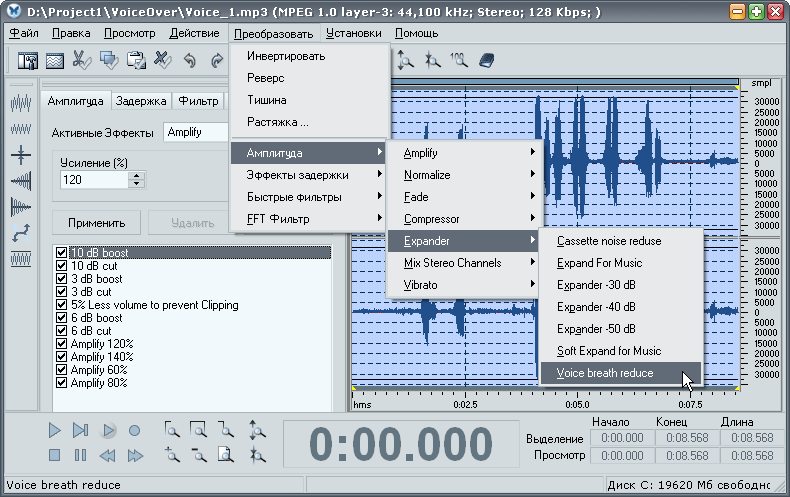Uncheck the 10 dB boost preset checkbox
Screen dimensions: 790x497
(x=61, y=252)
